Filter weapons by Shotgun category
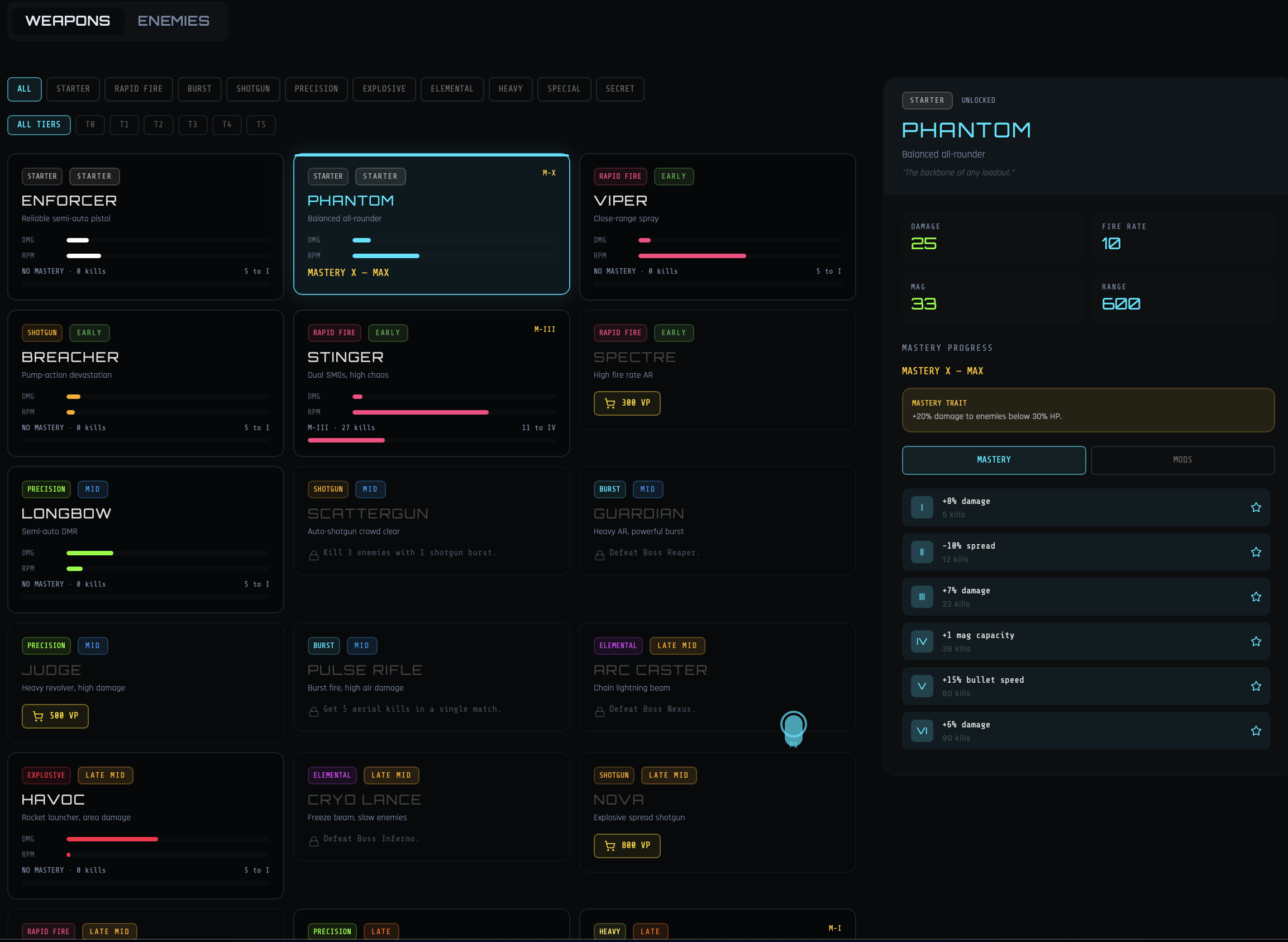This screenshot has width=1288, height=942. coord(253,89)
